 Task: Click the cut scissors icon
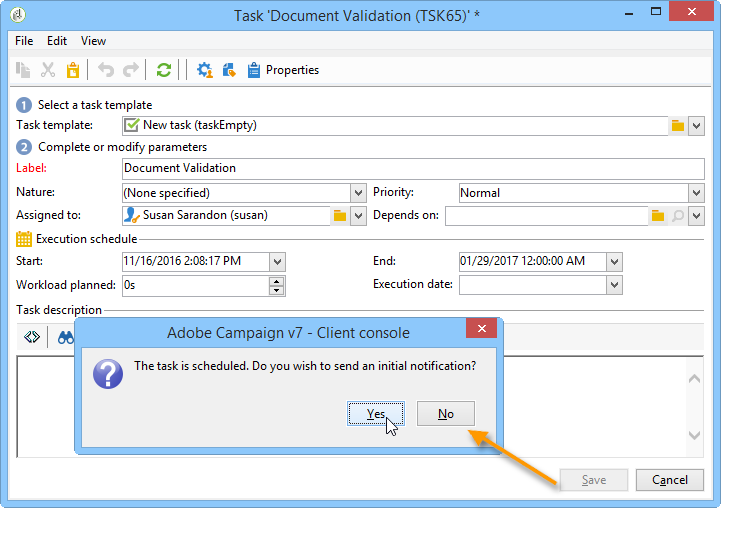pyautogui.click(x=48, y=70)
